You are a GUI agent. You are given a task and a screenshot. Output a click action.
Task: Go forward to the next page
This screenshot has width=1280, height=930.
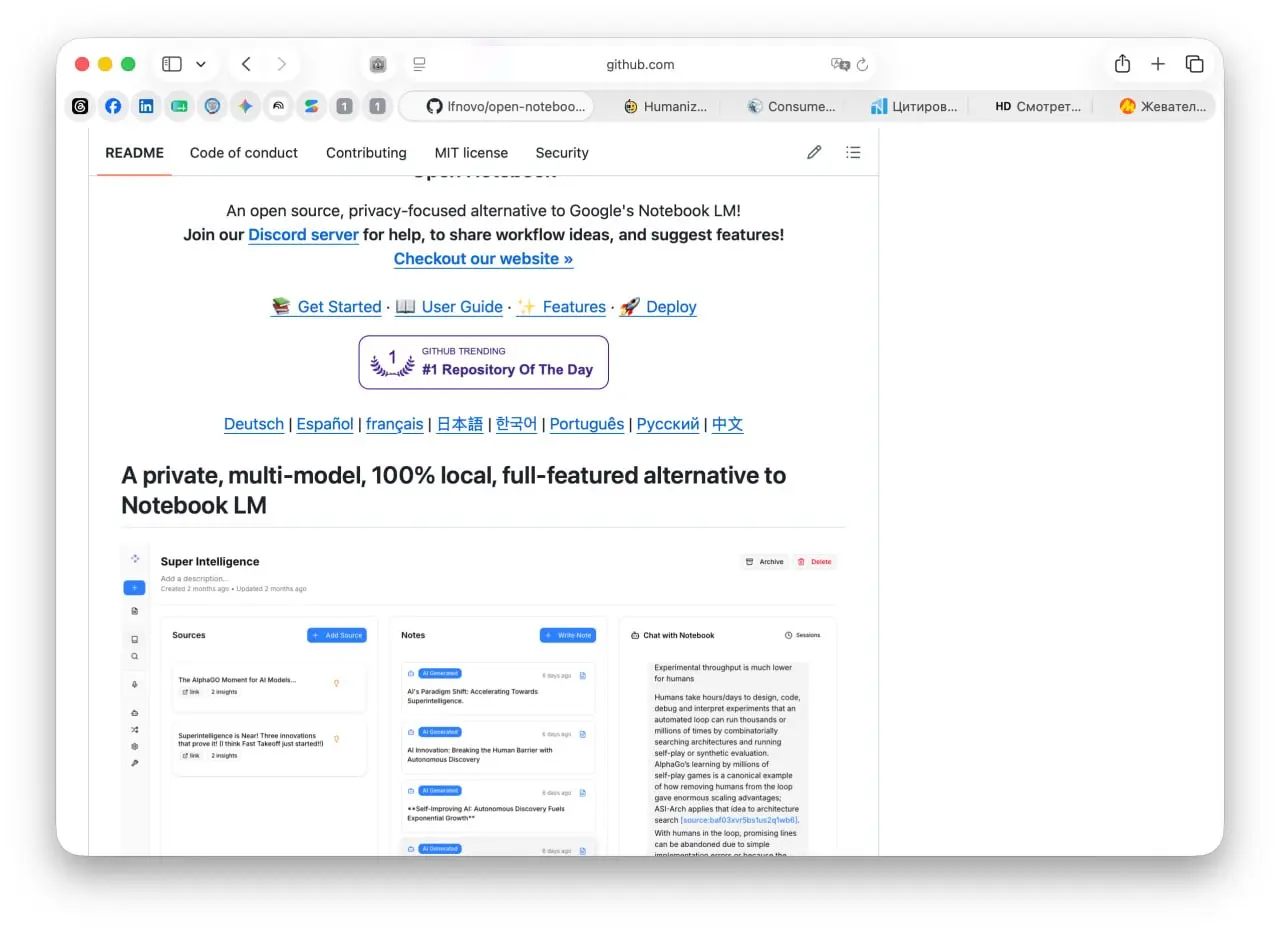coord(282,64)
